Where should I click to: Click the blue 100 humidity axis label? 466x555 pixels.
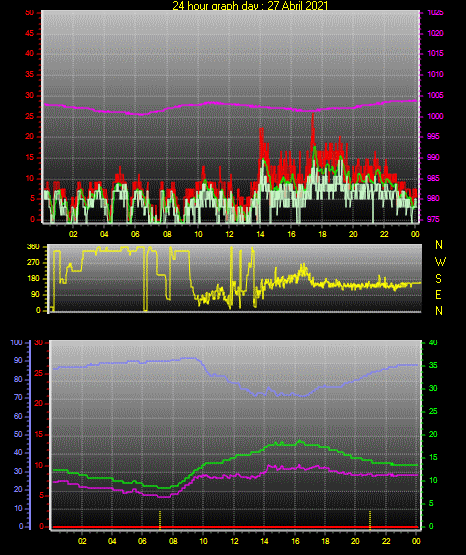tap(16, 342)
